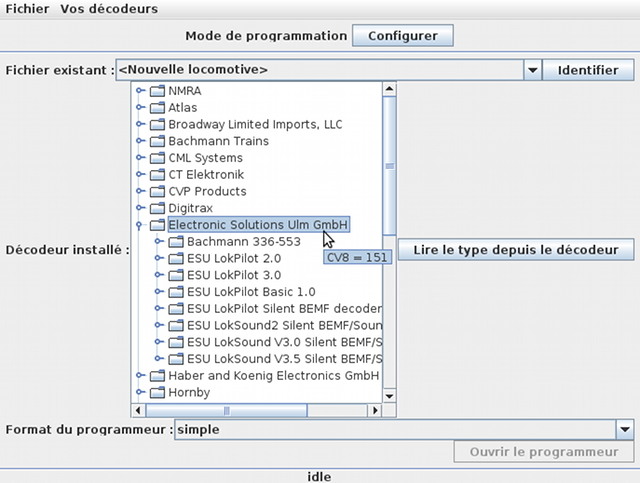Click ESU LokPilot 2.0 folder icon

176,258
